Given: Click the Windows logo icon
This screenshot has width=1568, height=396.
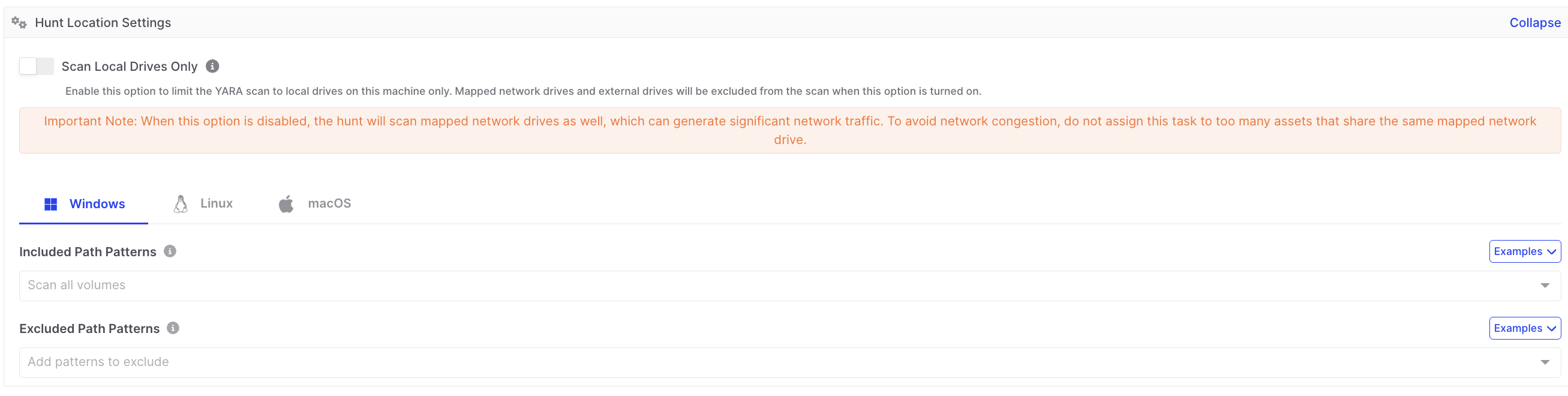Looking at the screenshot, I should (x=50, y=204).
